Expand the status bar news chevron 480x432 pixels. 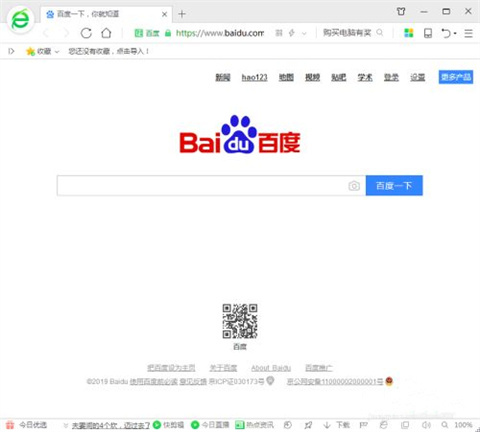[66, 425]
